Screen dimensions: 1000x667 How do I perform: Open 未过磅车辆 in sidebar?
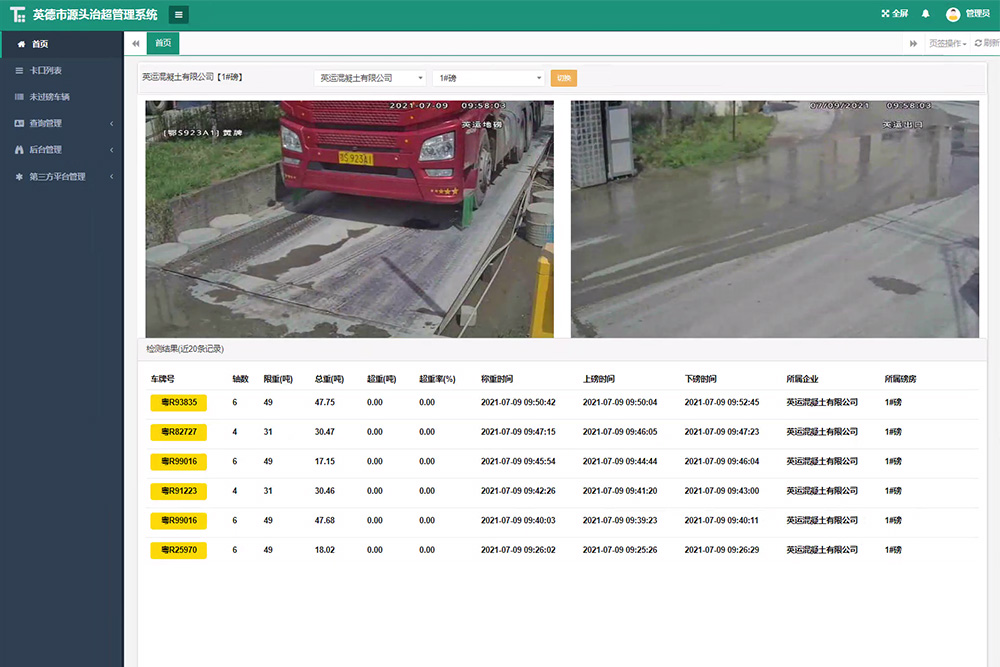[x=49, y=97]
